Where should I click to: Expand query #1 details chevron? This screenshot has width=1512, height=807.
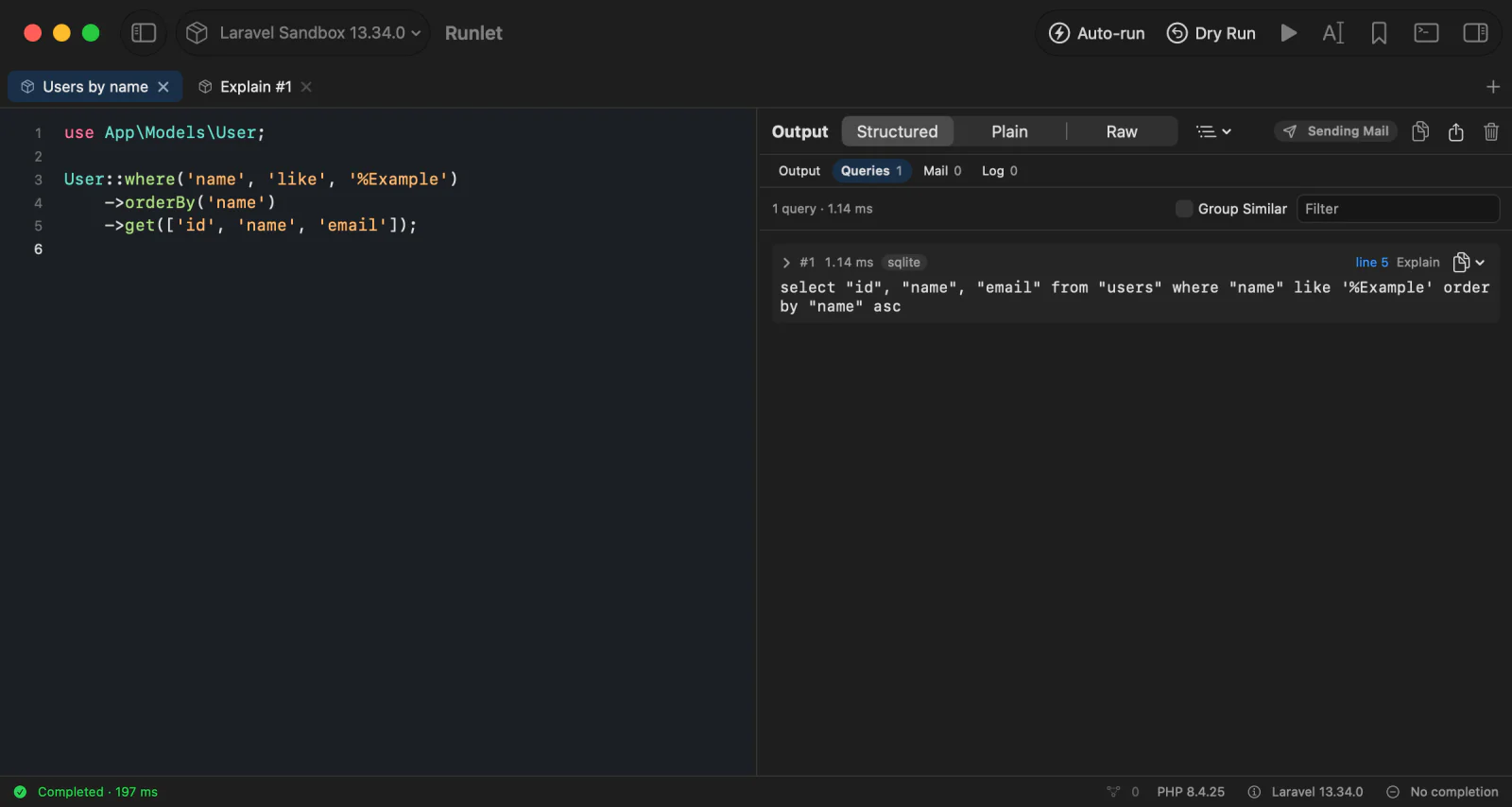pos(786,263)
